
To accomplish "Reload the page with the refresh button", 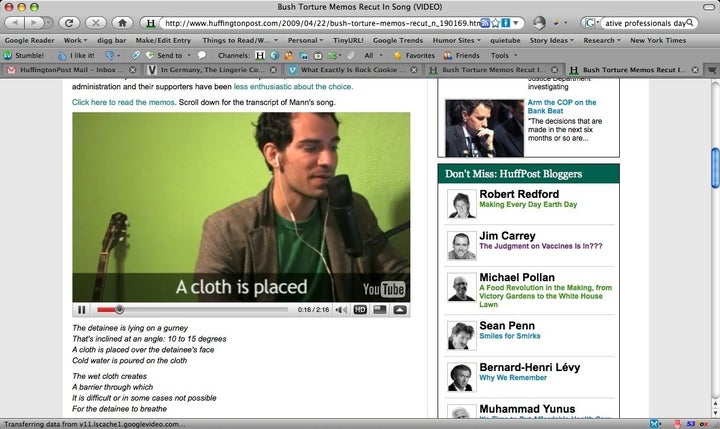I will click(69, 23).
